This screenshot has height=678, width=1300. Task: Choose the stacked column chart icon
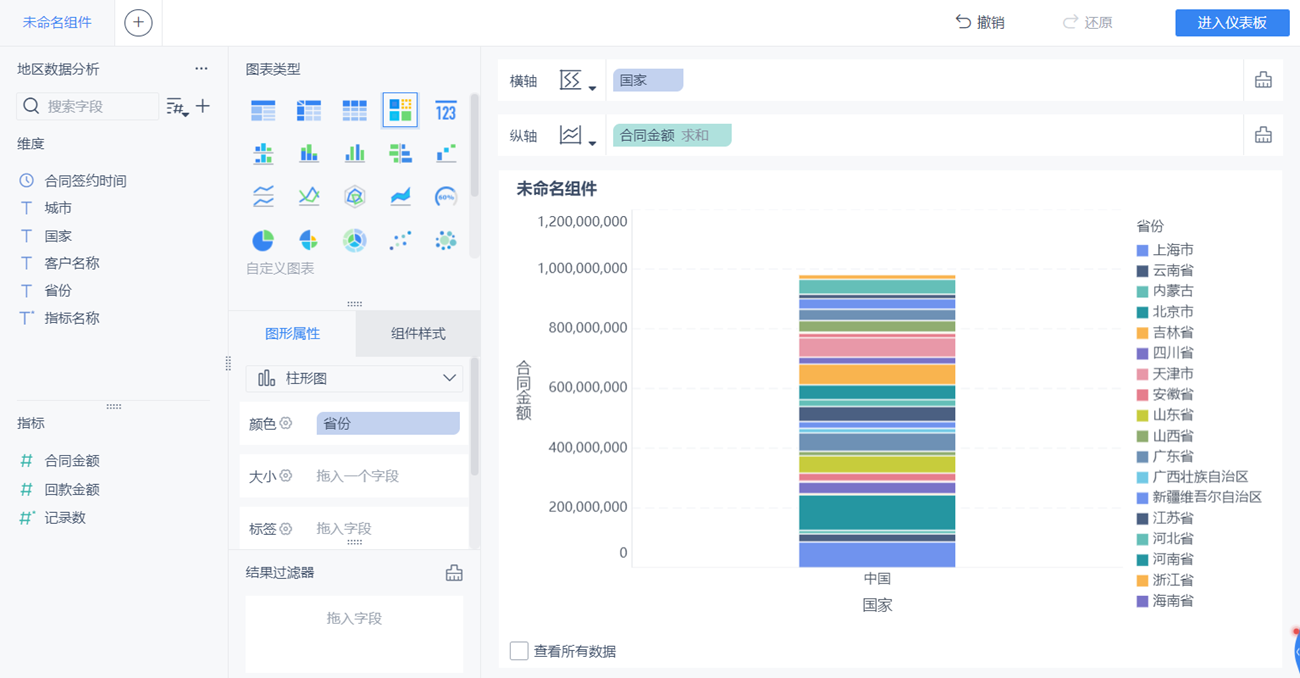(x=309, y=153)
